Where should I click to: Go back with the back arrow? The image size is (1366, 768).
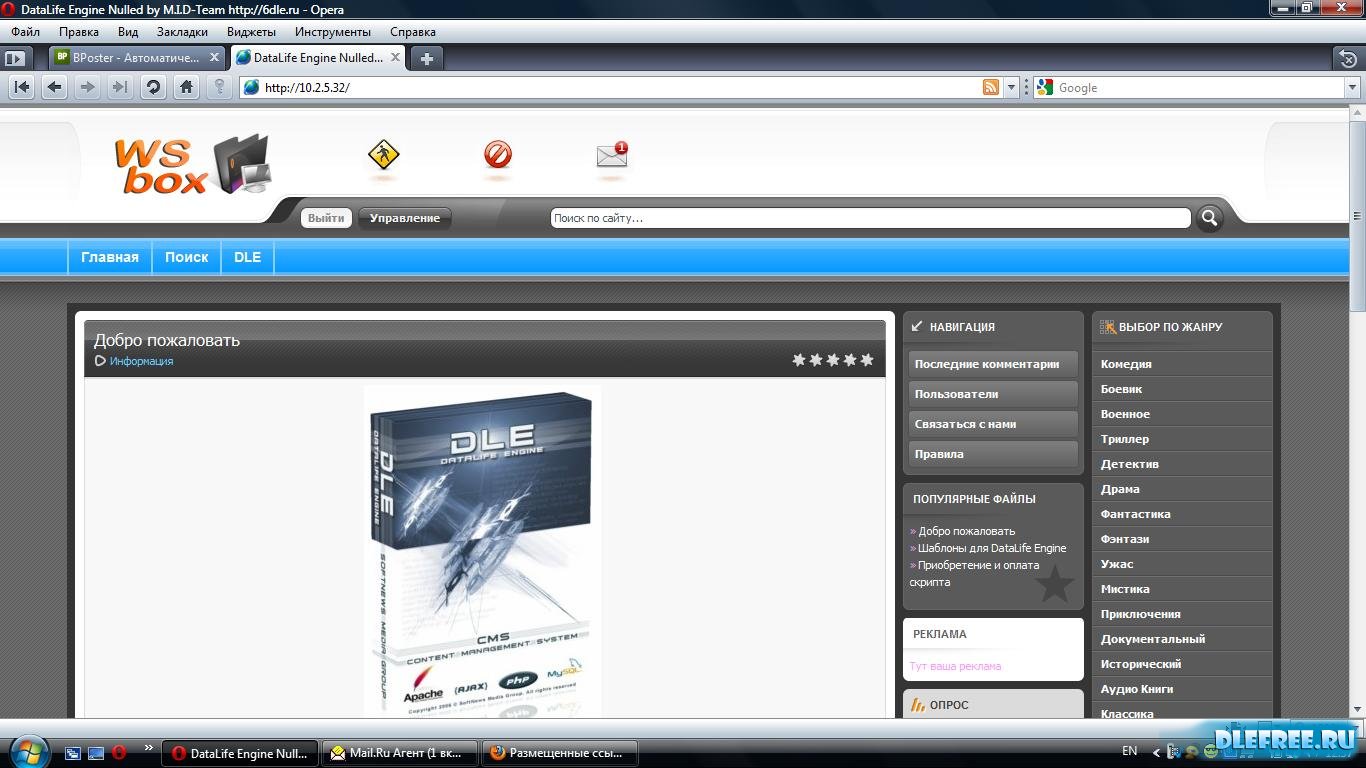coord(55,87)
